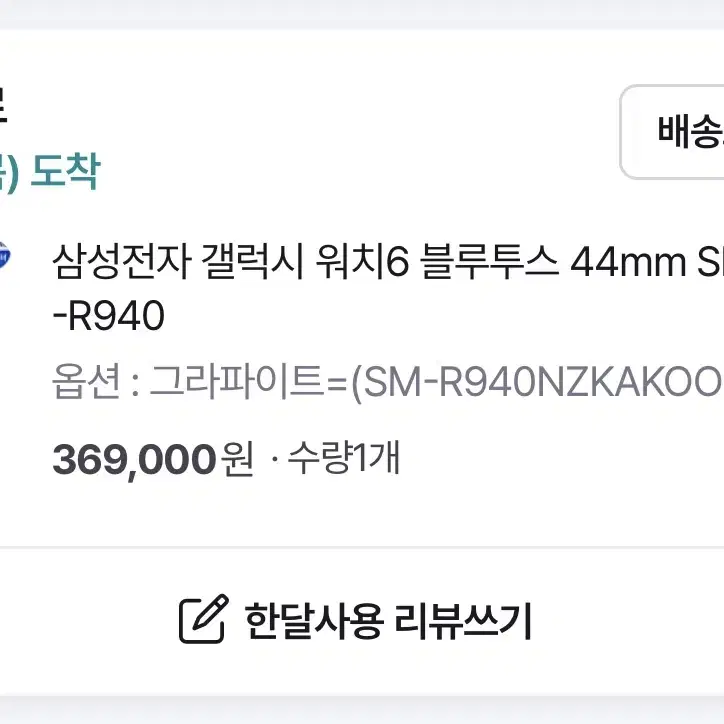Click the 갤럭시 word in product title
This screenshot has height=724, width=724.
[x=253, y=262]
